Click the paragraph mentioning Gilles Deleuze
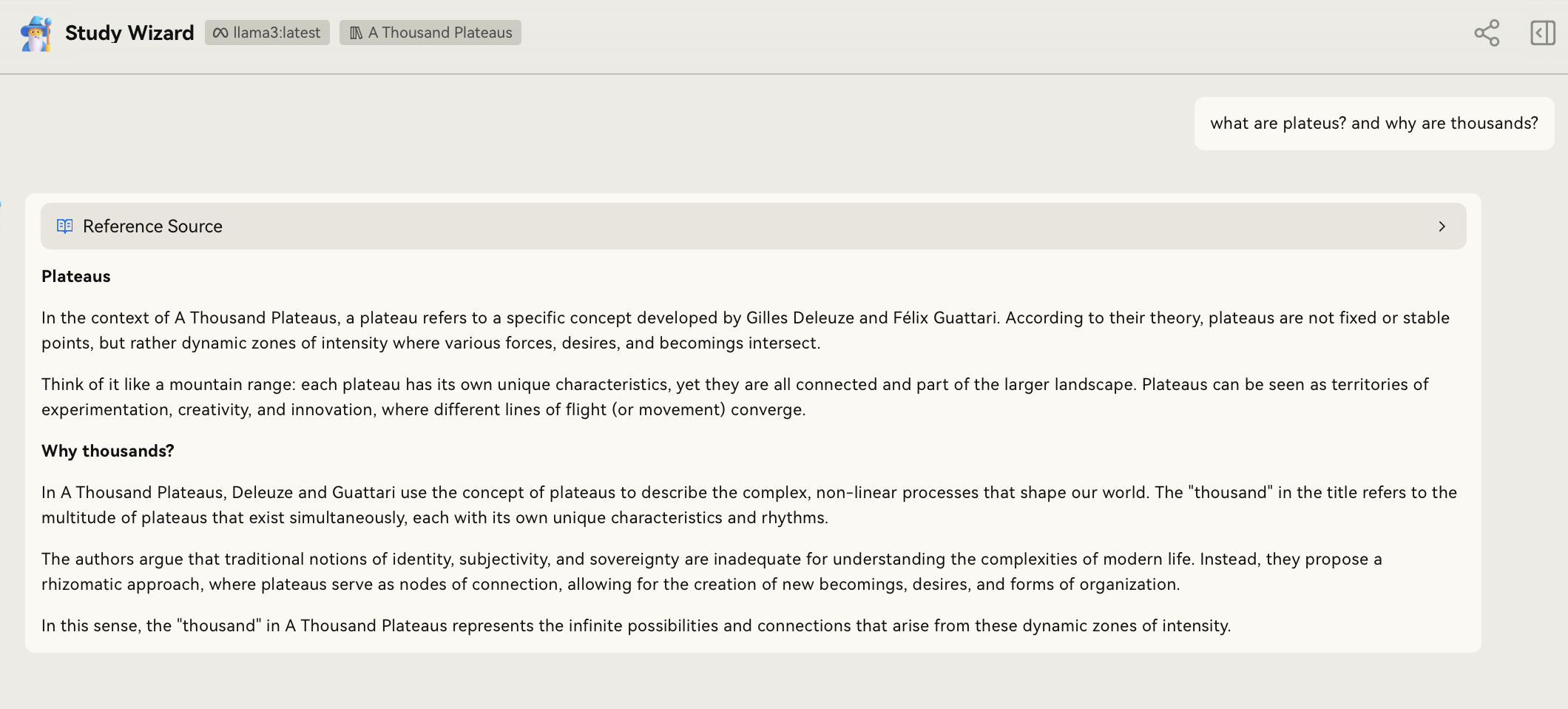The width and height of the screenshot is (1568, 709). click(746, 331)
